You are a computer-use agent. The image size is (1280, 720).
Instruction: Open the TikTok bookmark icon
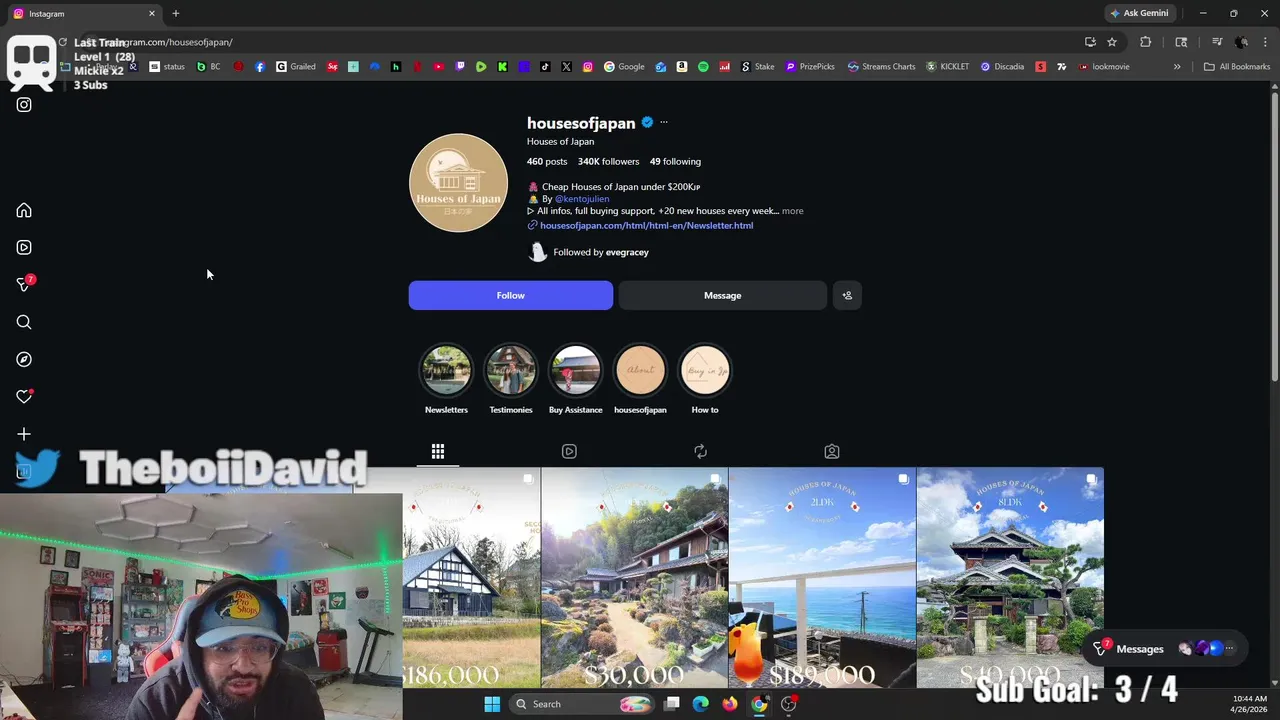545,67
